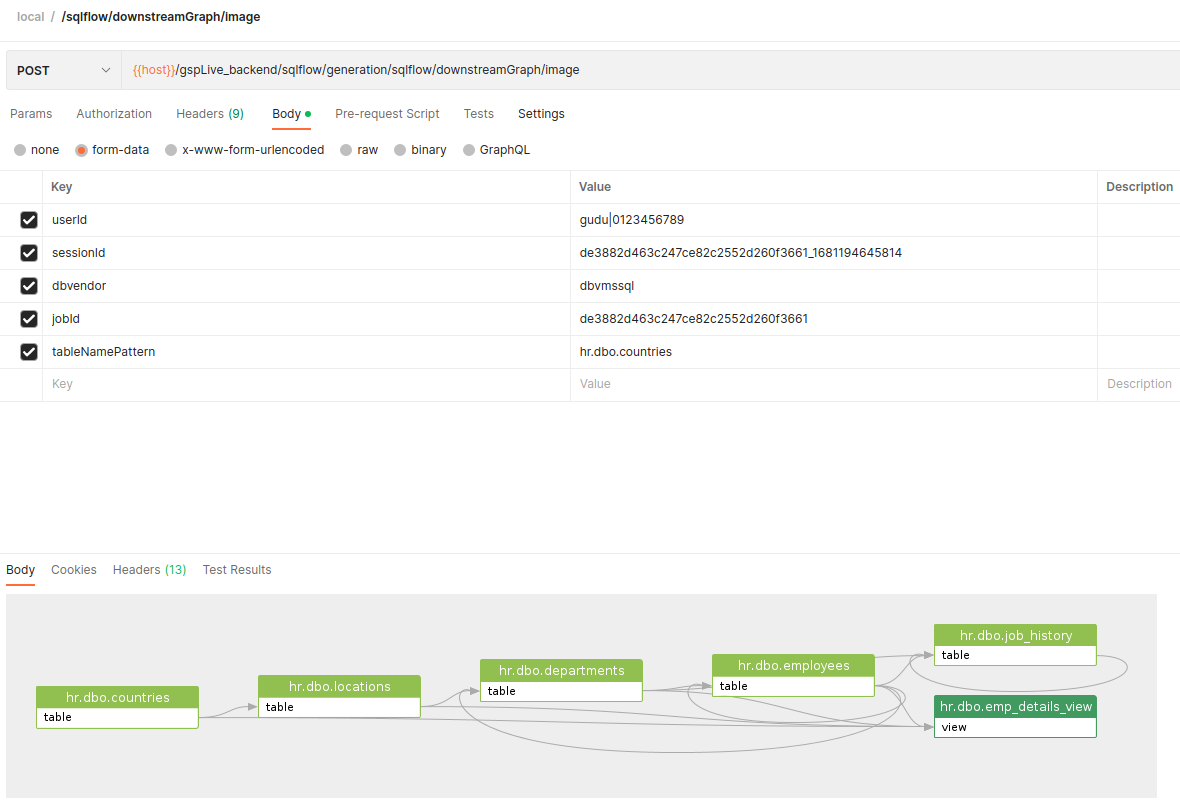Open the response Test Results tab
The image size is (1180, 811).
(237, 570)
